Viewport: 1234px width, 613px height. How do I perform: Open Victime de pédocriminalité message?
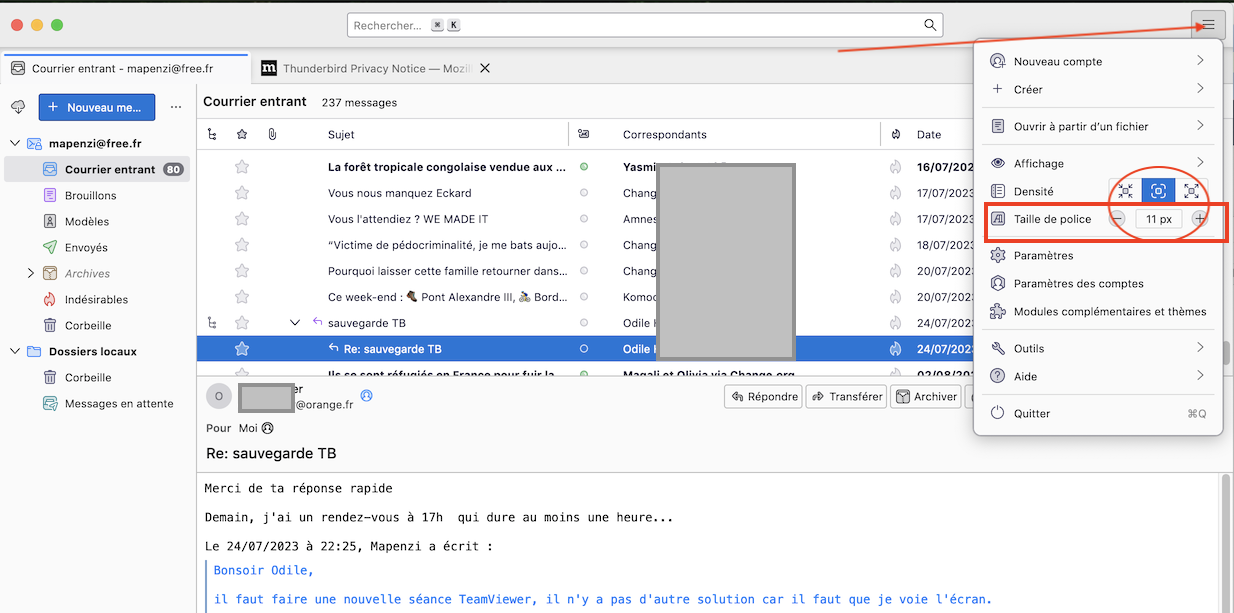click(x=449, y=245)
